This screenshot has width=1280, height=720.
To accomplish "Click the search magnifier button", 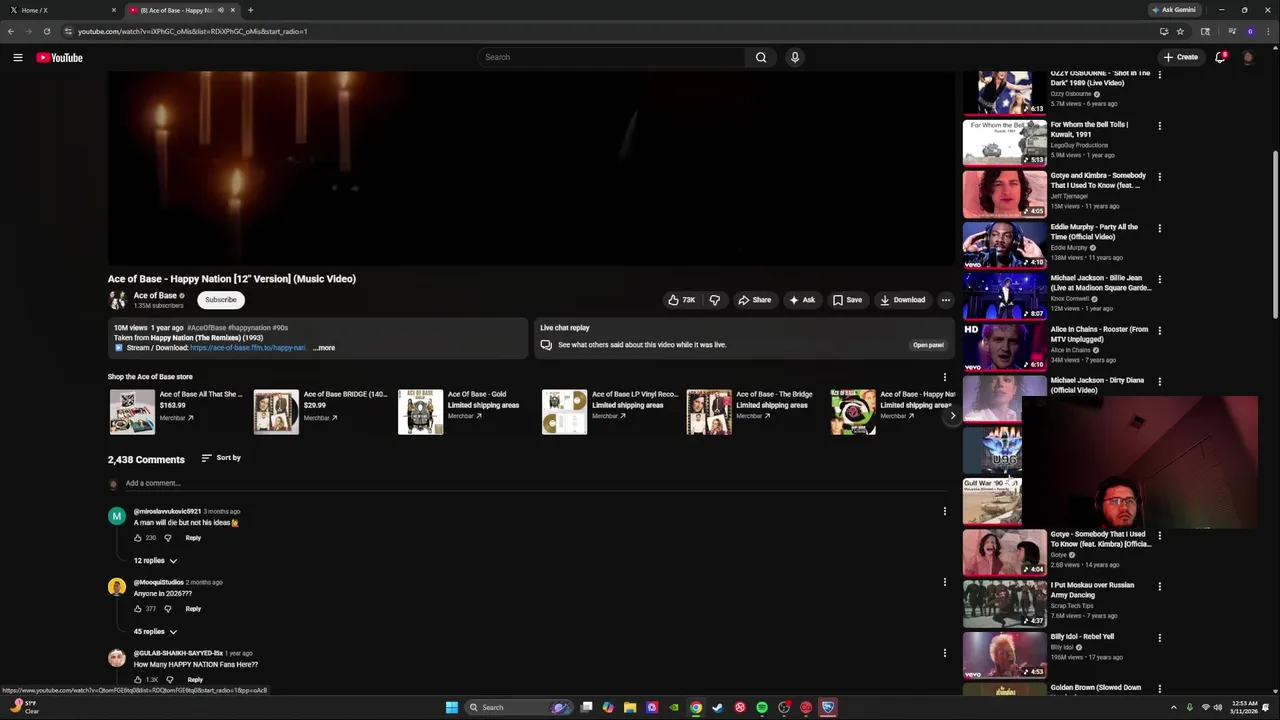I will click(x=761, y=57).
